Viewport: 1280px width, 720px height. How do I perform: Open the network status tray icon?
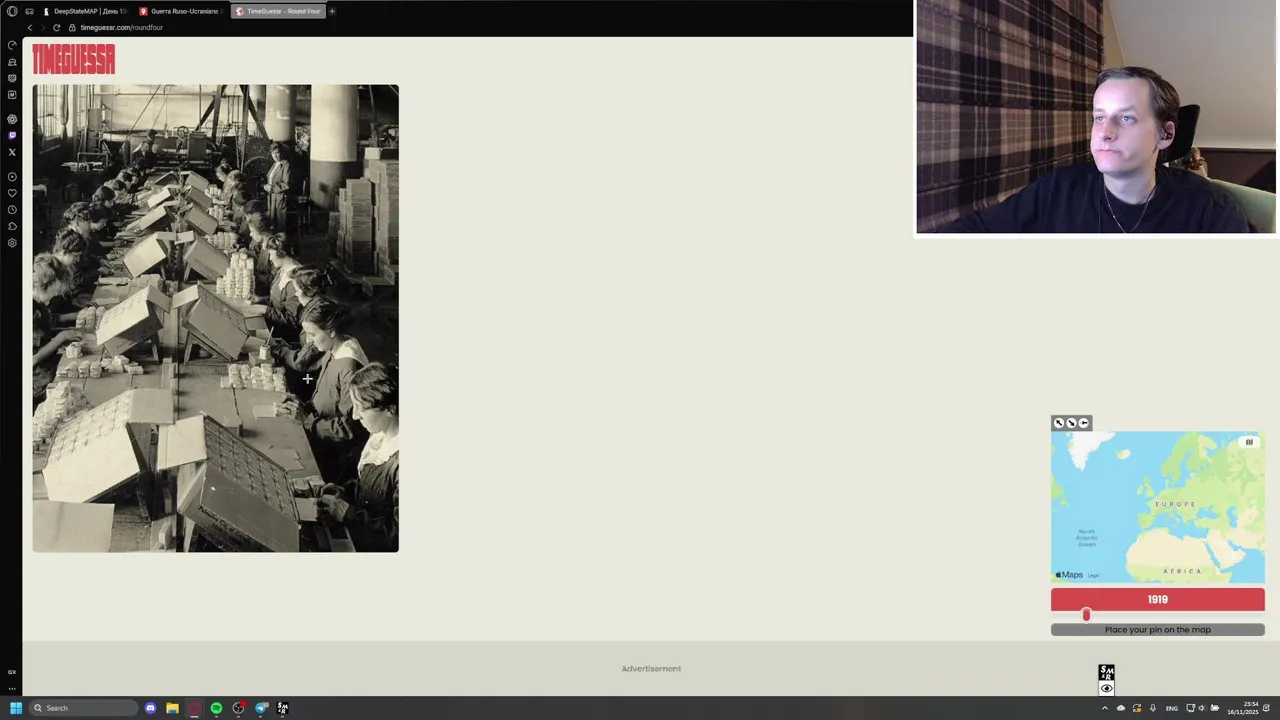[1190, 708]
